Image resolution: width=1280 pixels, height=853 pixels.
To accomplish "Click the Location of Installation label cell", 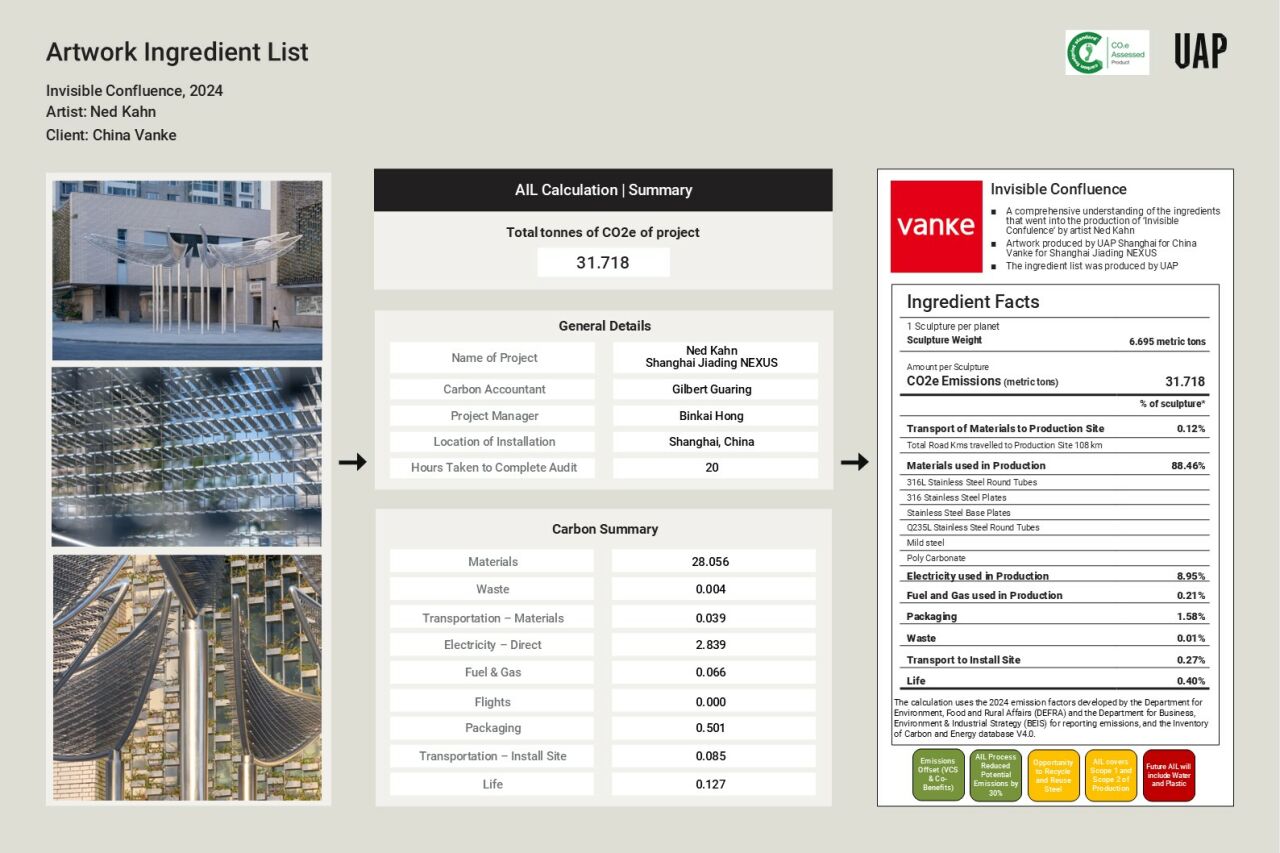I will point(493,442).
